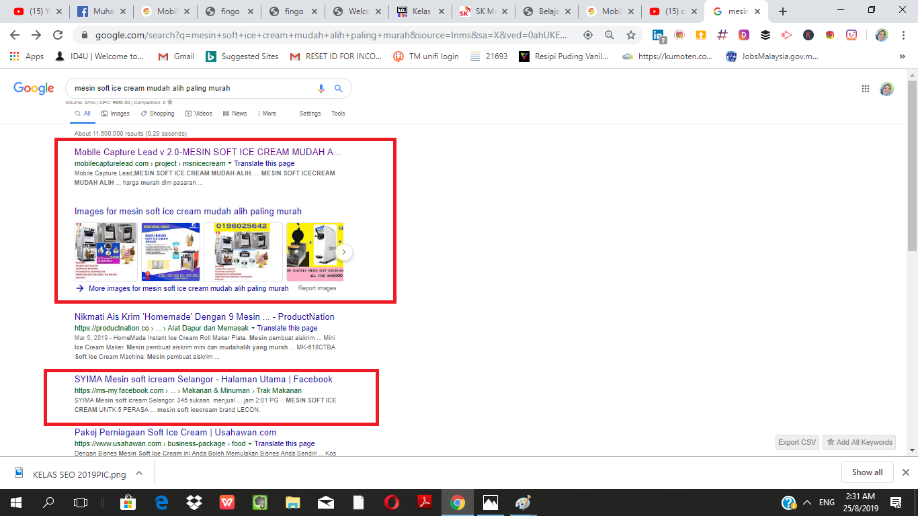Search by voice using microphone icon
Viewport: 918px width, 516px height.
[x=321, y=88]
